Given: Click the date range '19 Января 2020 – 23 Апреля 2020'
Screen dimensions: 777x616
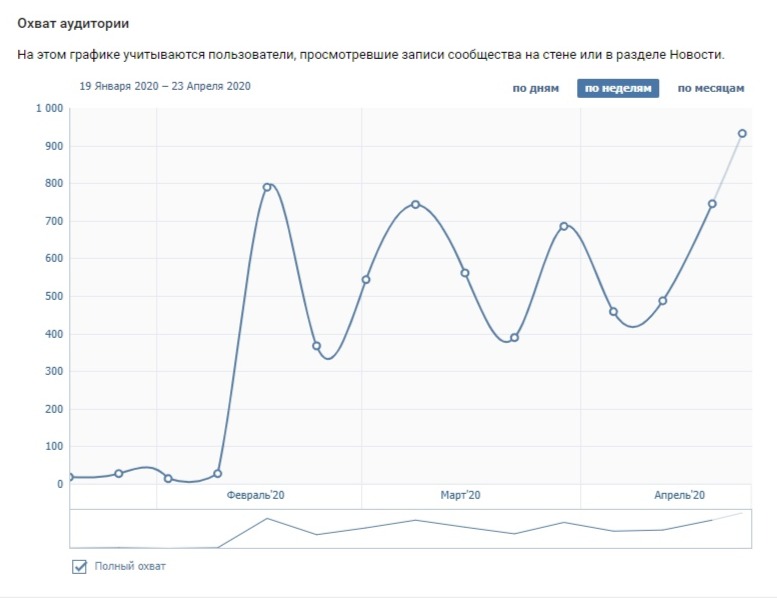Looking at the screenshot, I should 165,86.
